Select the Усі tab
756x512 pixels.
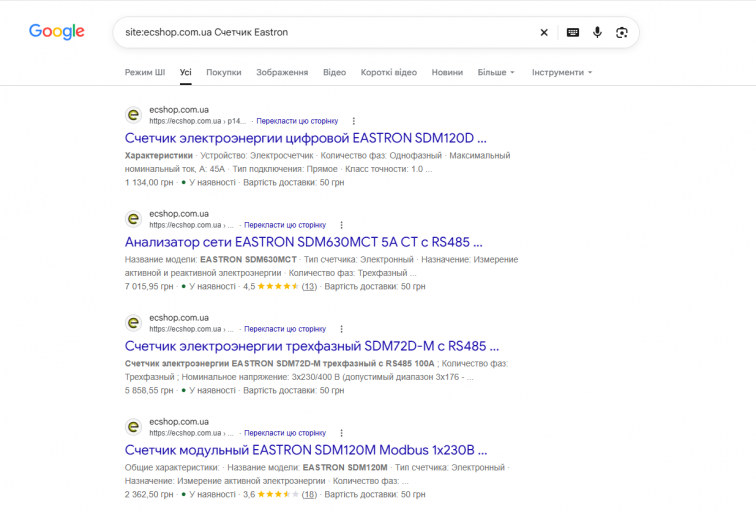pos(186,72)
